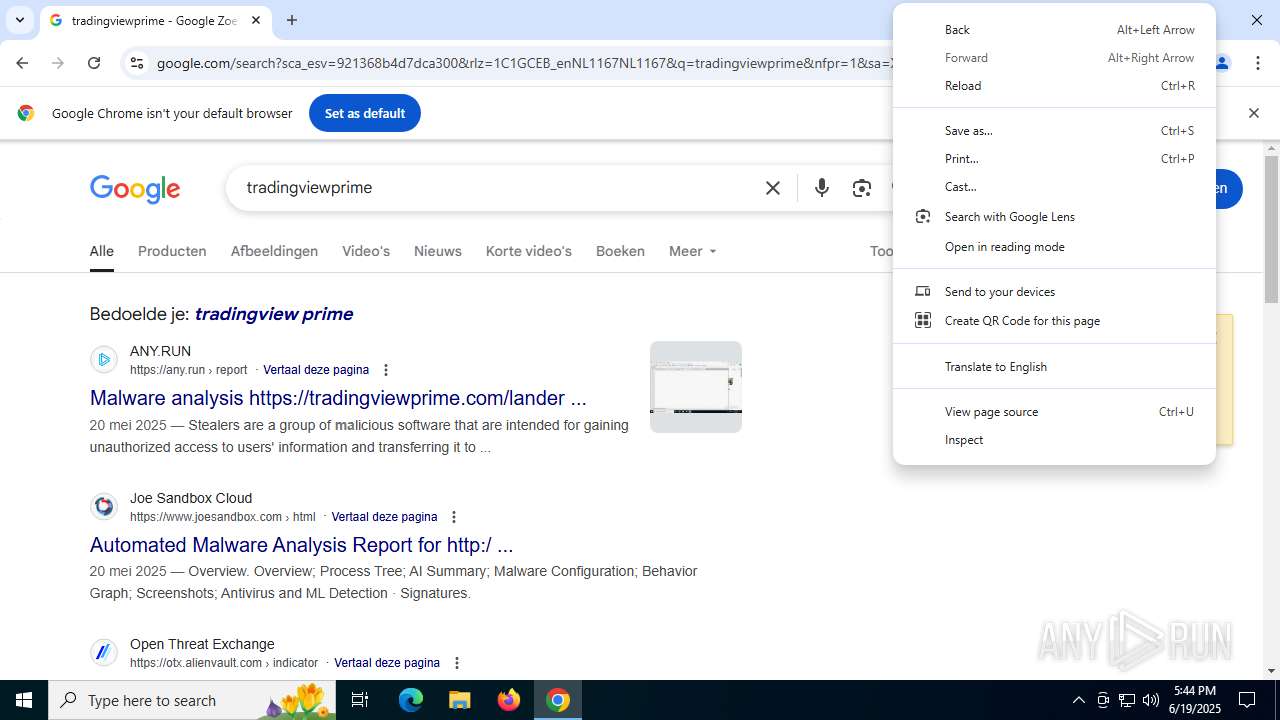Image resolution: width=1280 pixels, height=720 pixels.
Task: Search by image camera icon
Action: pyautogui.click(x=862, y=188)
